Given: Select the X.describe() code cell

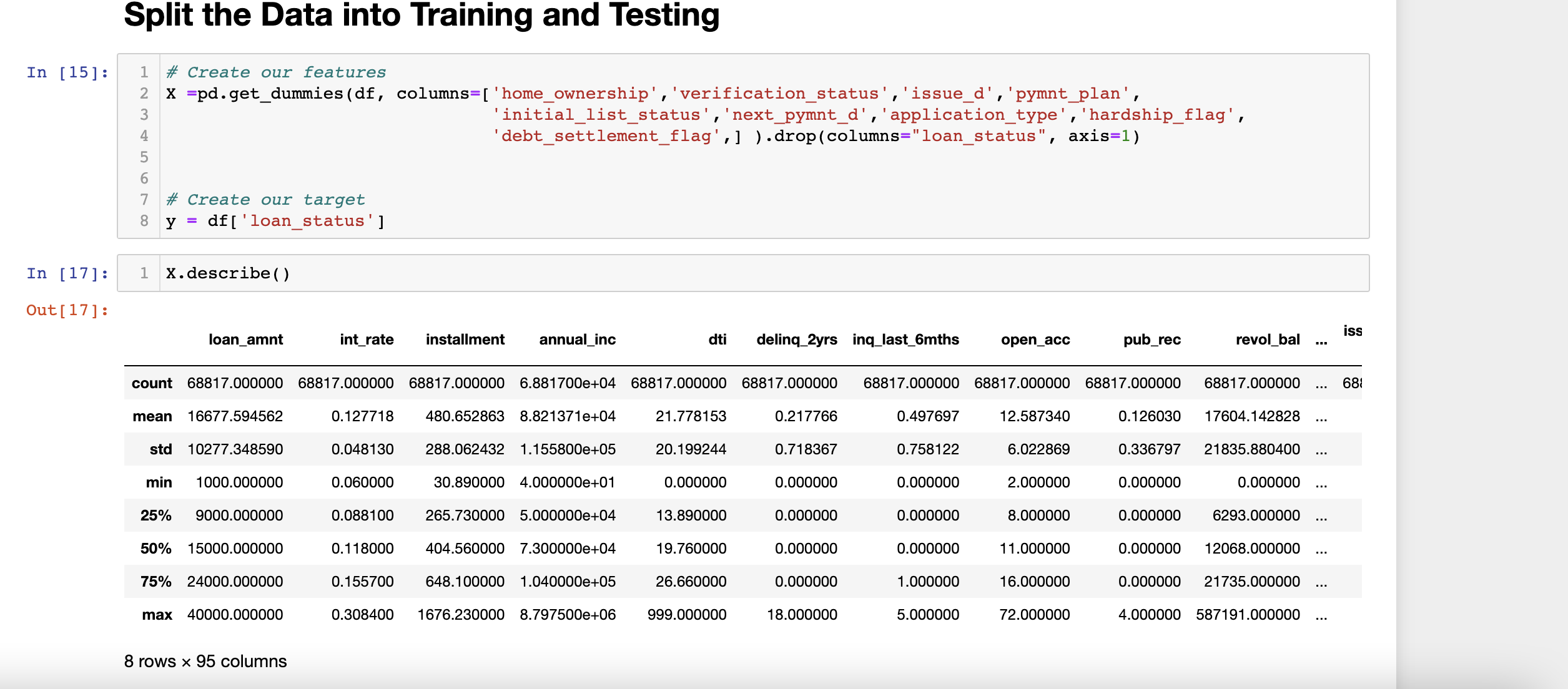Looking at the screenshot, I should pyautogui.click(x=227, y=273).
